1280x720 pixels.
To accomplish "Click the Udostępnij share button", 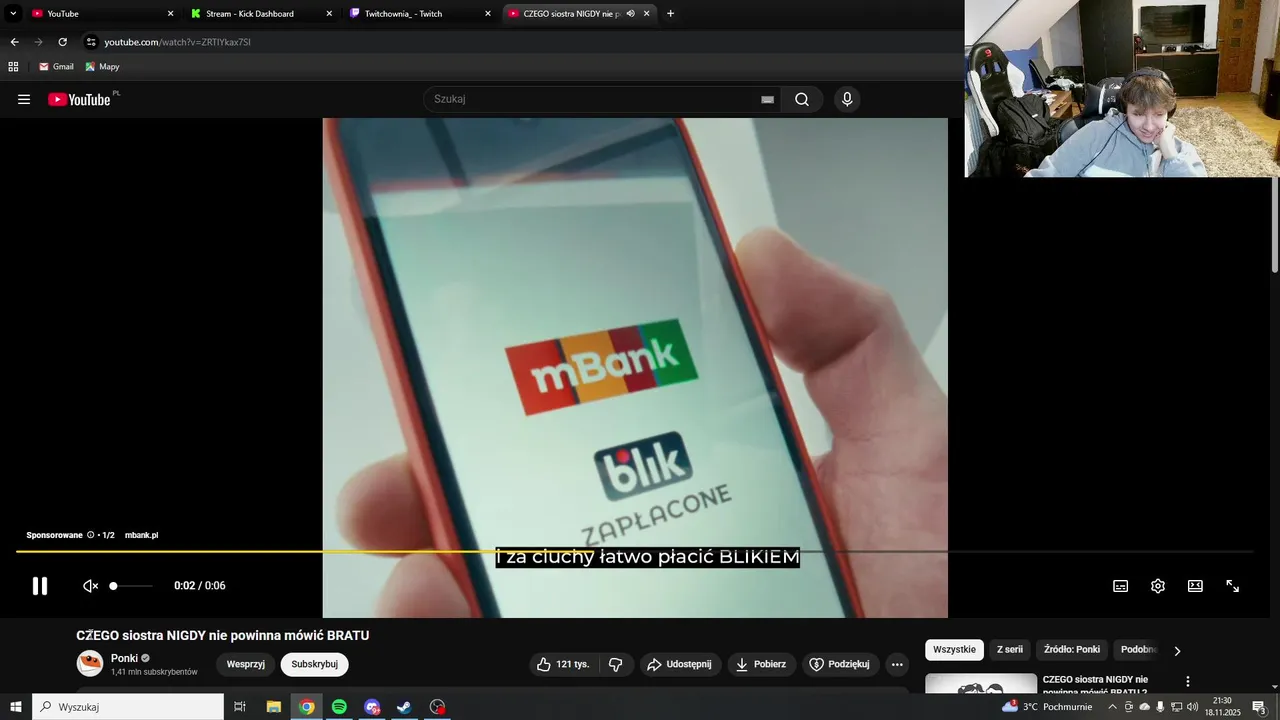I will tap(679, 664).
